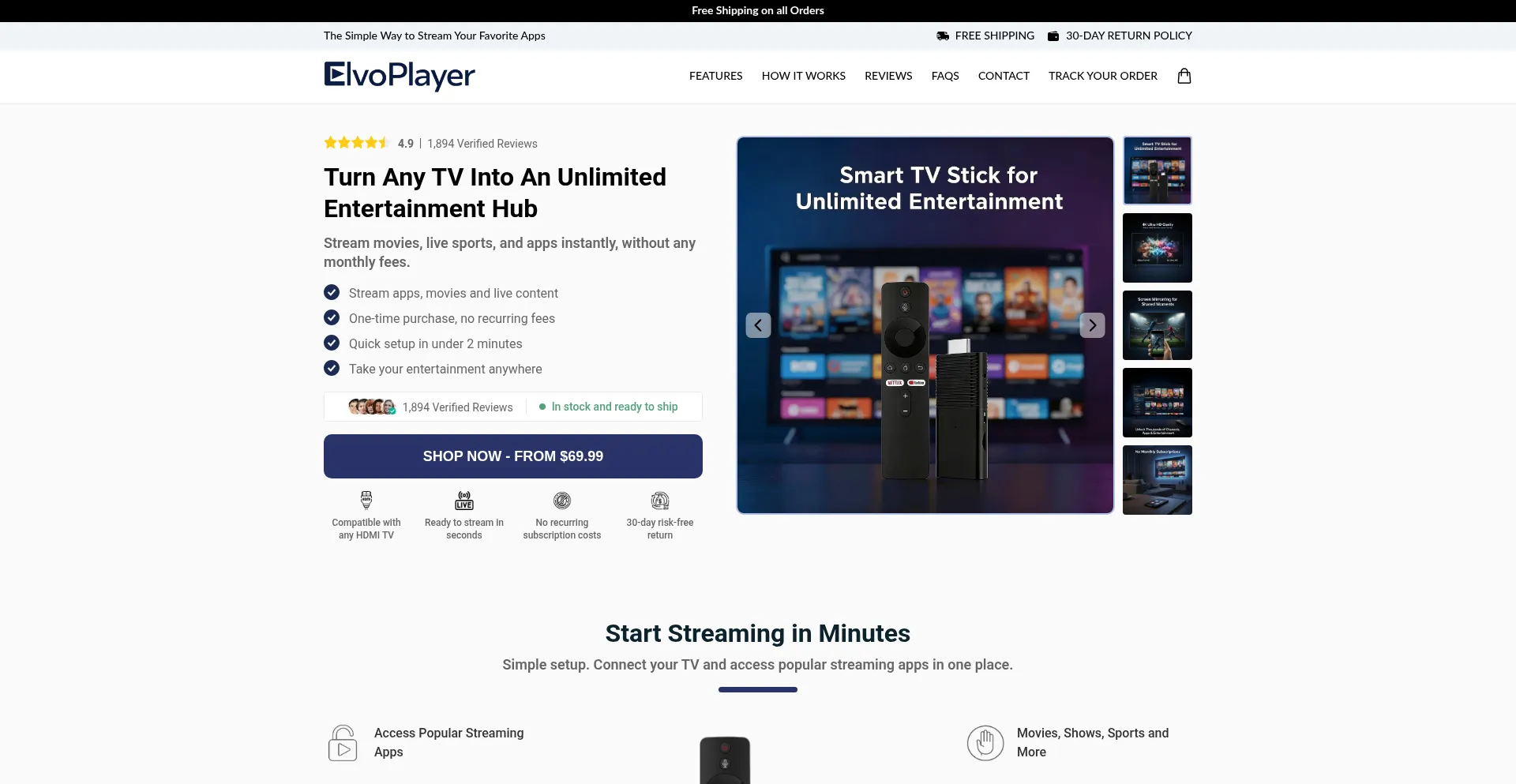This screenshot has width=1516, height=784.
Task: Select Smart TV Stick first thumbnail
Action: pos(1158,171)
